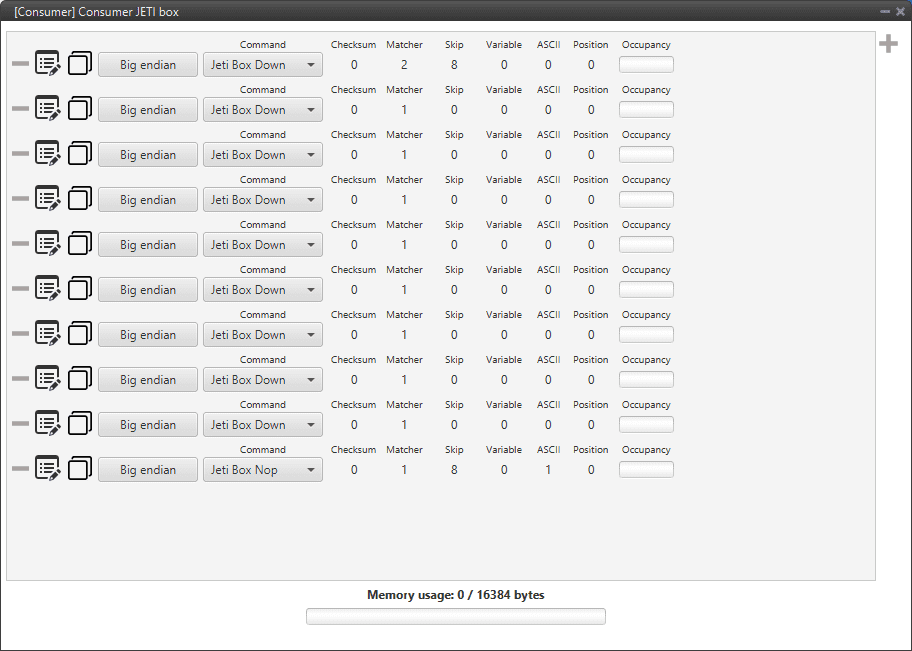Viewport: 912px width, 651px height.
Task: Open the Command dropdown in the sixth row
Action: [262, 290]
